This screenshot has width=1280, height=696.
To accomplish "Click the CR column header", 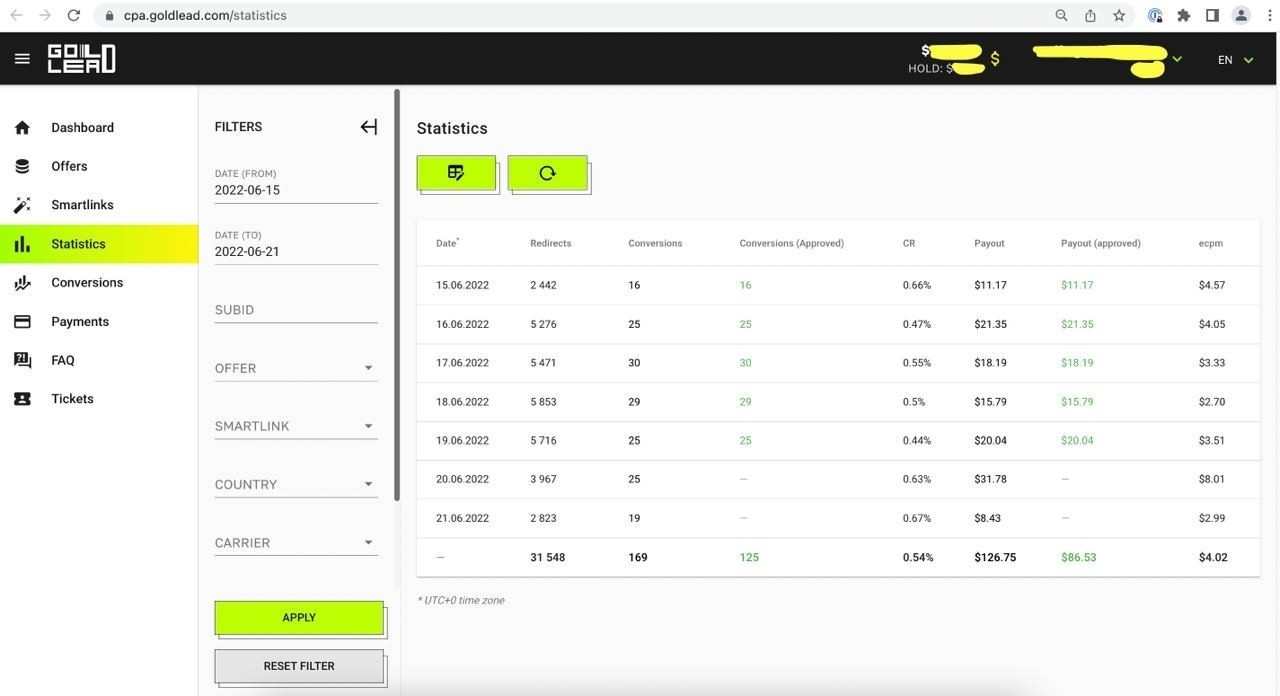I will [x=909, y=243].
